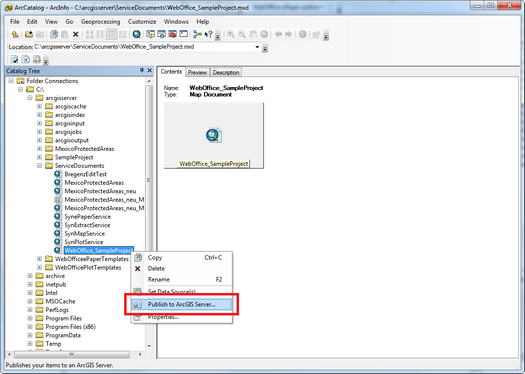Click the Disconnect Folder icon
Image resolution: width=525 pixels, height=374 pixels.
(x=40, y=34)
